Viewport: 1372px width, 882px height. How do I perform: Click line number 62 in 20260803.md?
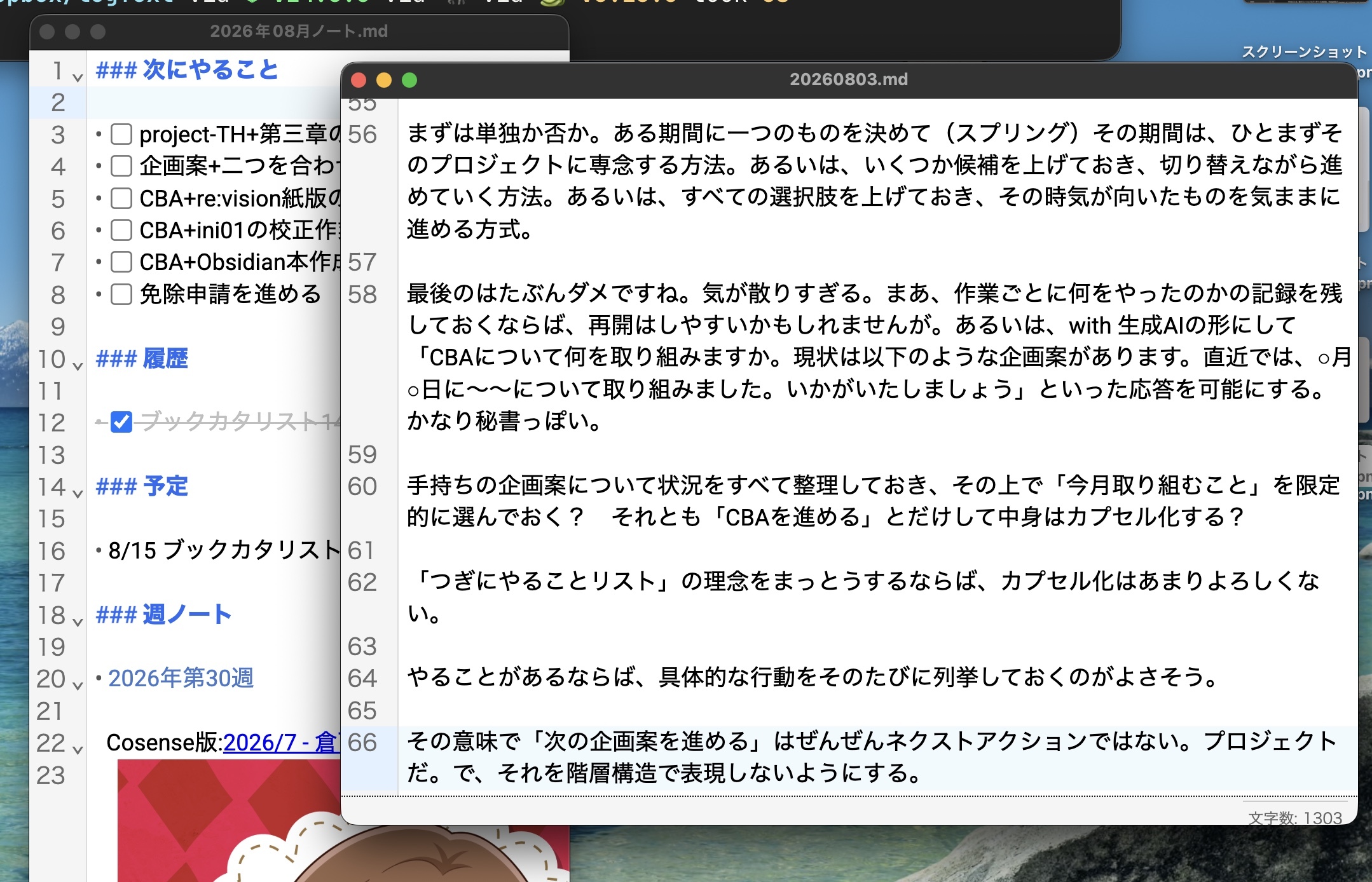click(362, 582)
